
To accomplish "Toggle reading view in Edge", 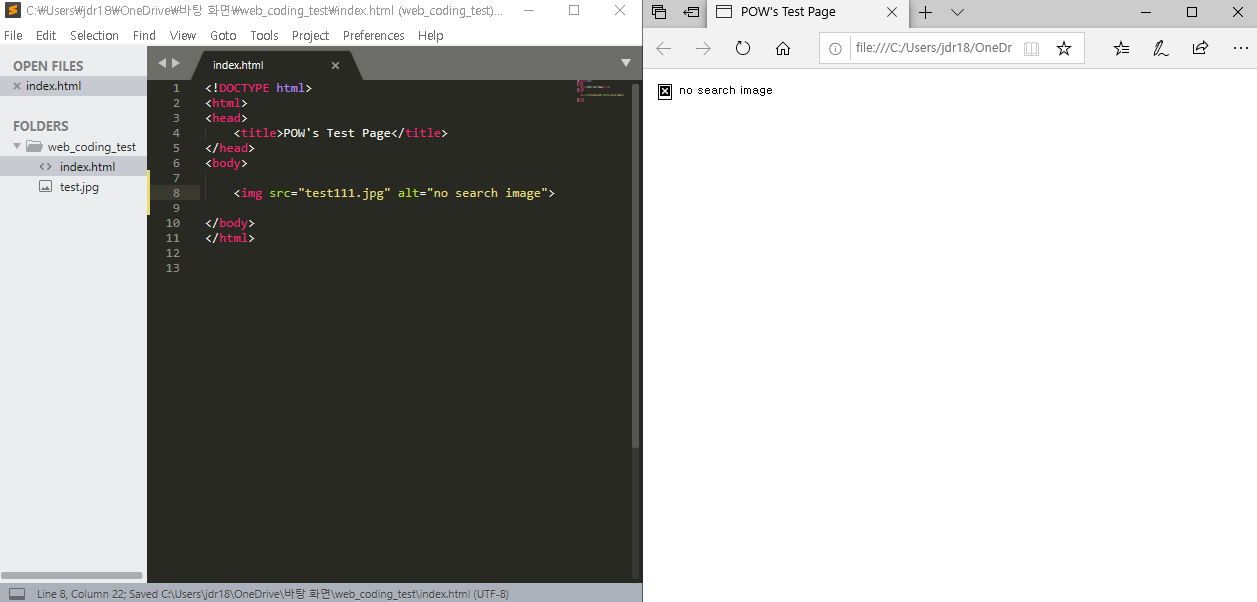I will coord(1032,48).
